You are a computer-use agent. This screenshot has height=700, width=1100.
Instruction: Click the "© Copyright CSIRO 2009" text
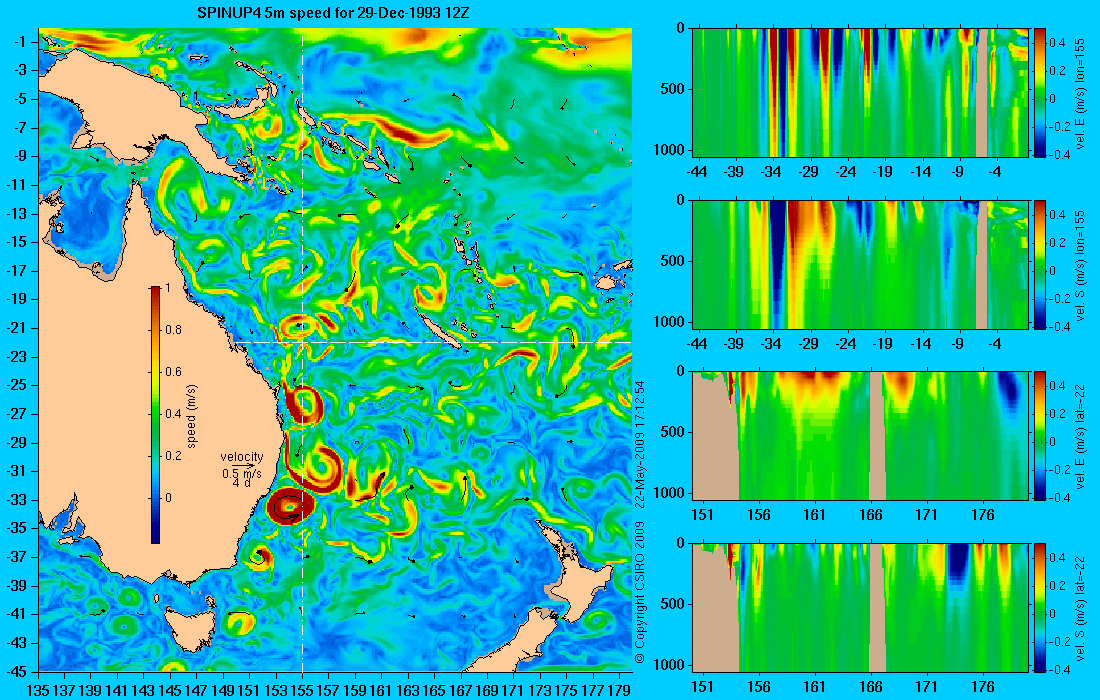639,593
